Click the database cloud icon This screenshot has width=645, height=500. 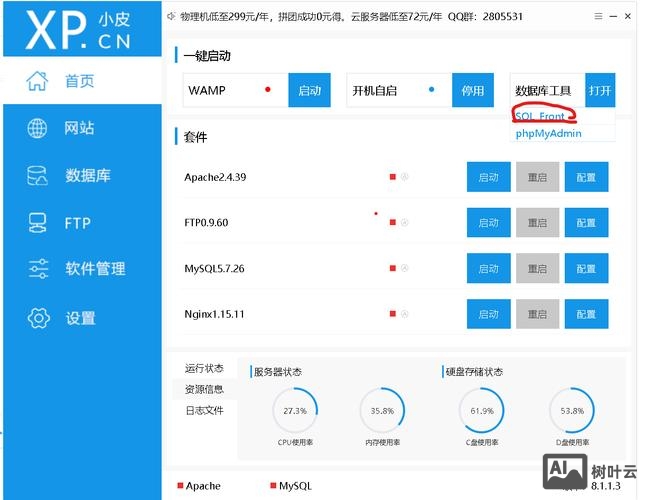point(37,176)
